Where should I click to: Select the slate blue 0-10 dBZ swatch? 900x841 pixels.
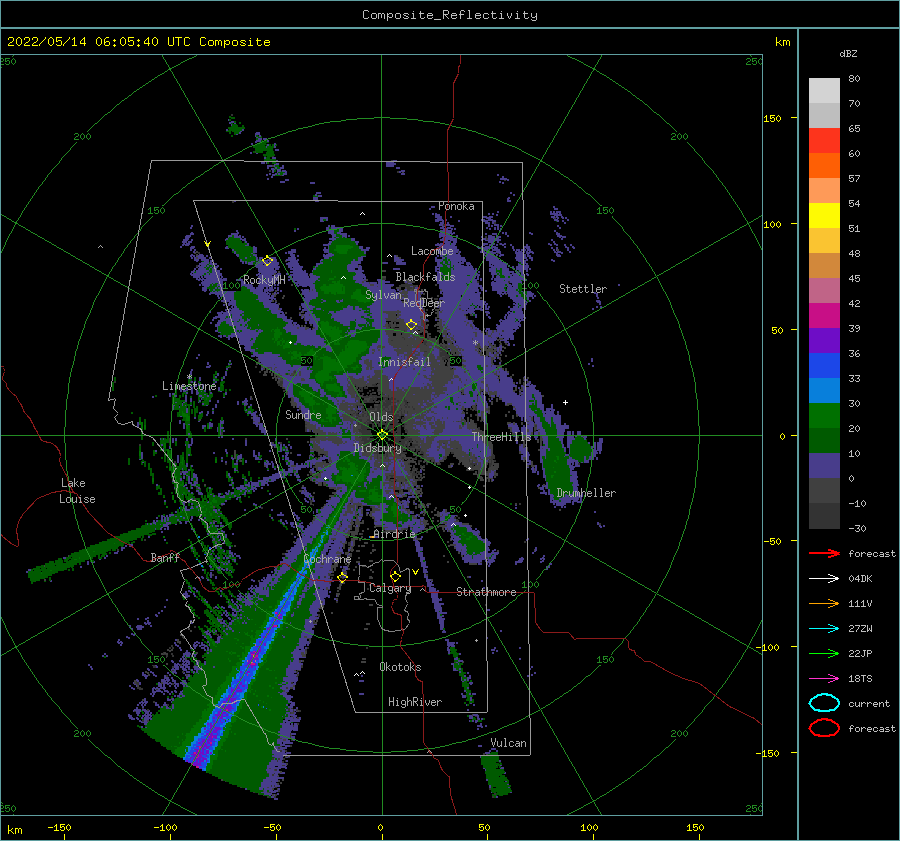pos(824,466)
